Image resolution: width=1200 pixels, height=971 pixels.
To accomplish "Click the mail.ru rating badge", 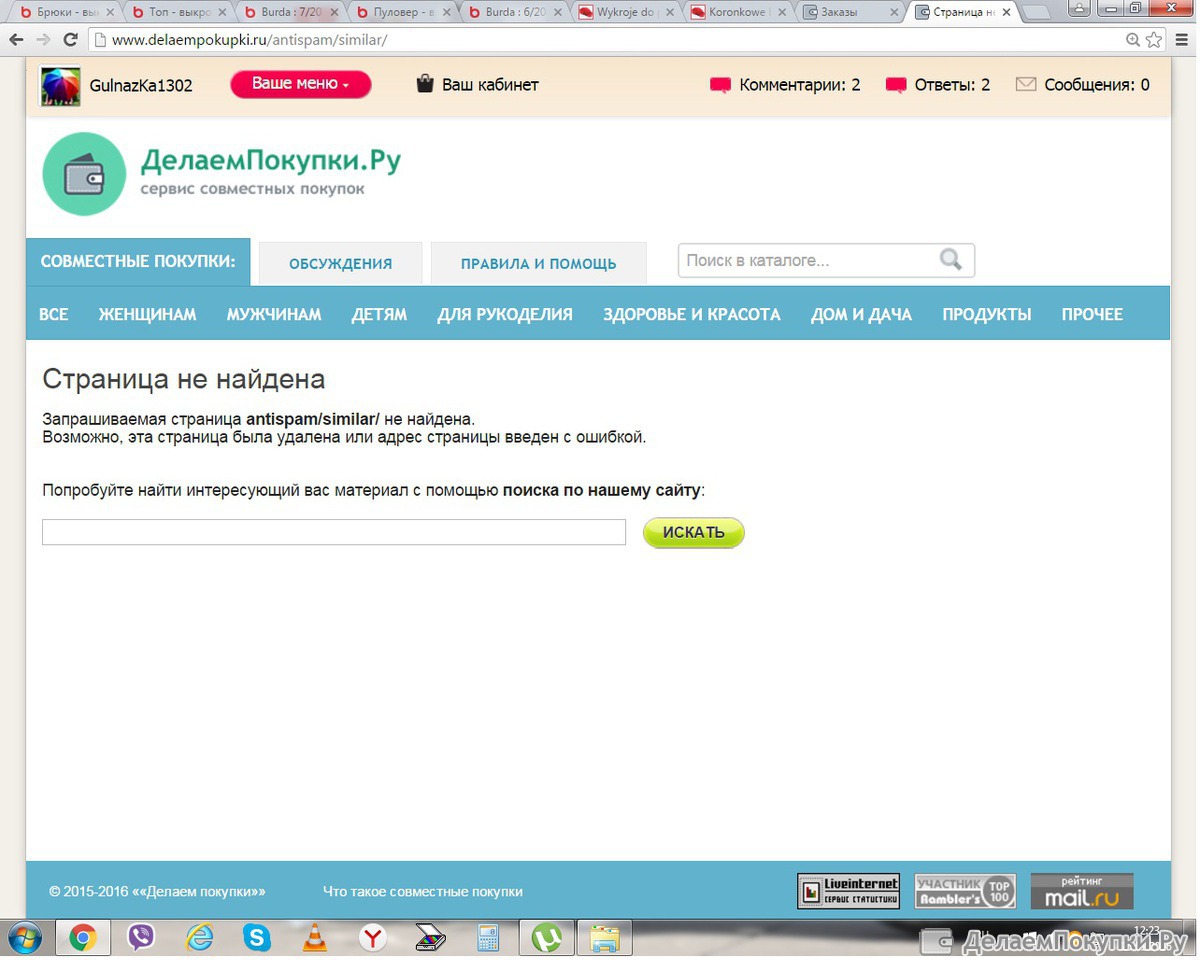I will click(x=1082, y=891).
